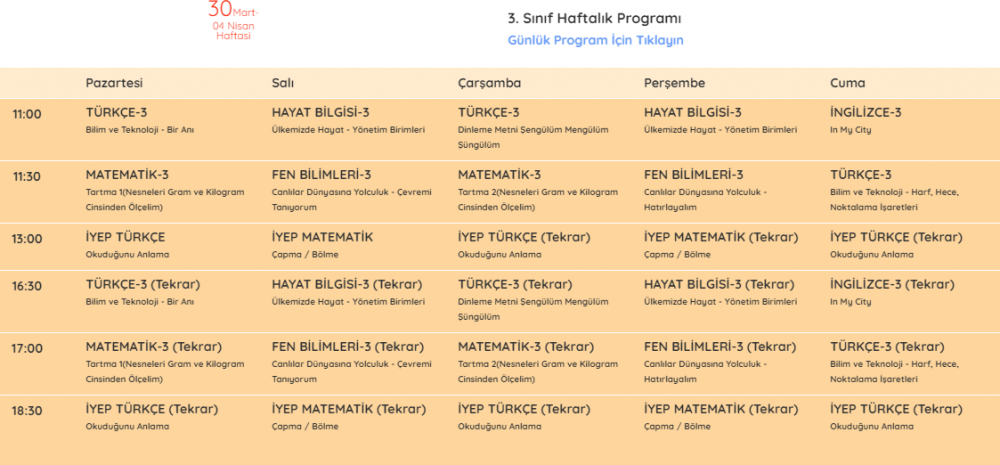
Task: Click the '3. Sınıf Haftalık Programı' title
Action: (x=594, y=18)
